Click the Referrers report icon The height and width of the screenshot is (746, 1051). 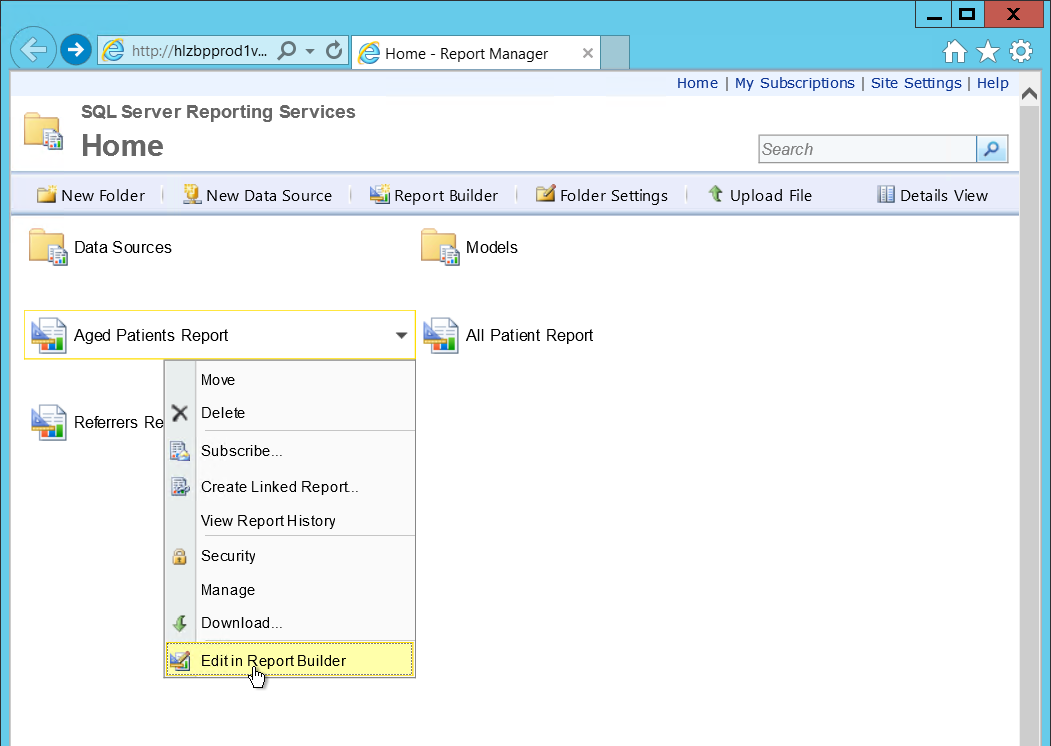click(48, 422)
